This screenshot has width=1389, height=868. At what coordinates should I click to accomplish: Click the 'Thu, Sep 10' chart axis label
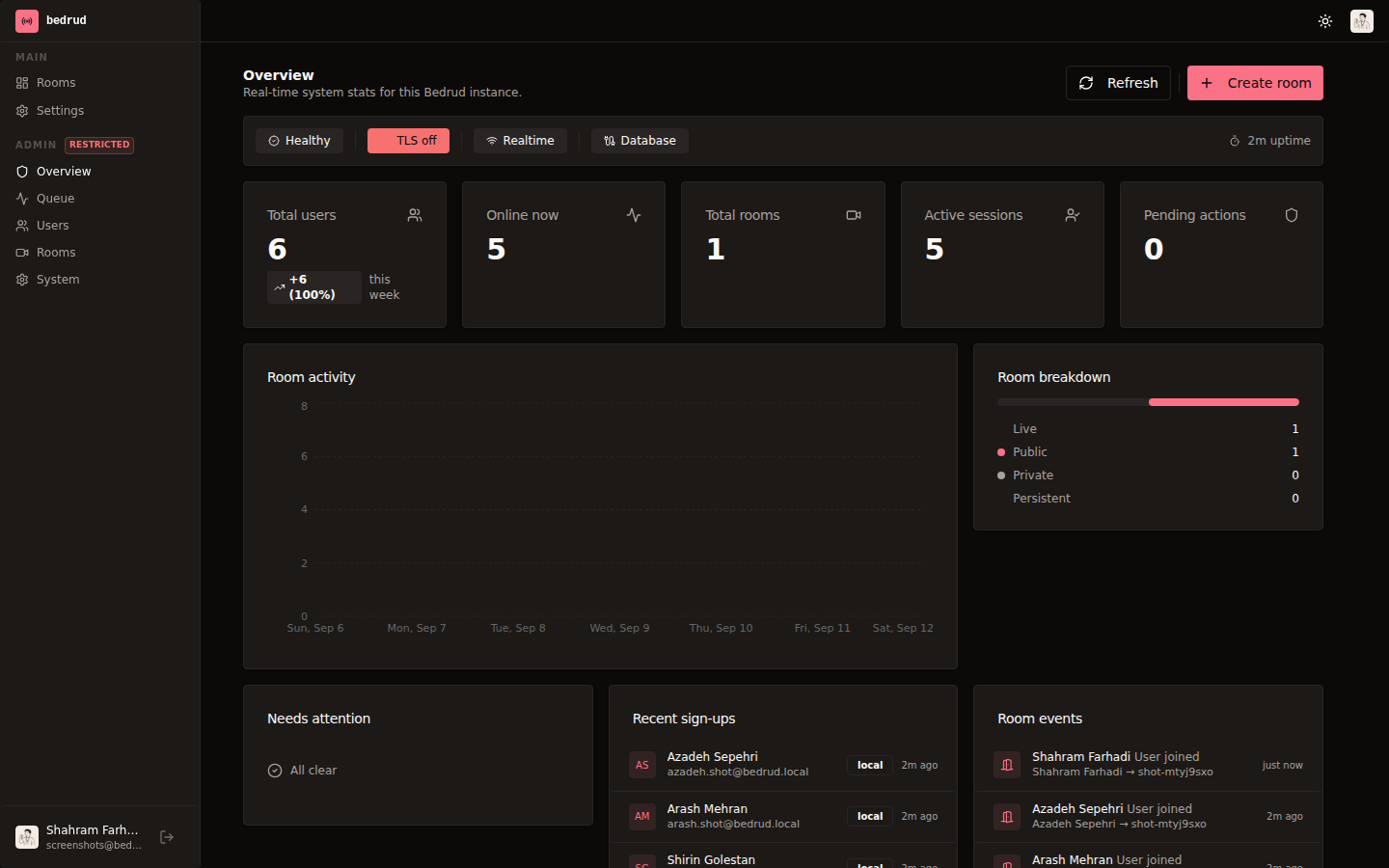click(x=721, y=628)
